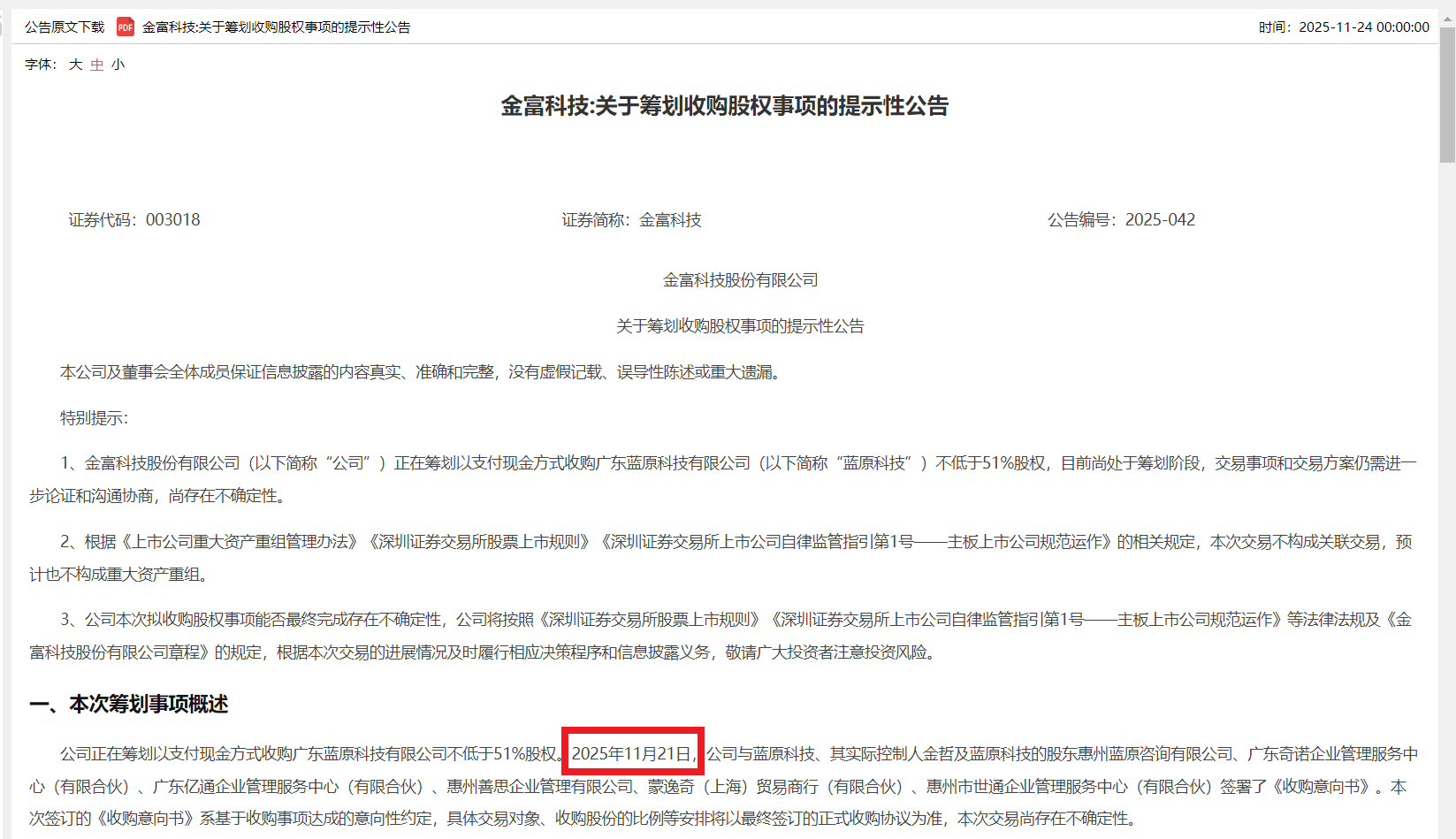1456x839 pixels.
Task: Click the vertical scrollbar thumb
Action: (1447, 95)
